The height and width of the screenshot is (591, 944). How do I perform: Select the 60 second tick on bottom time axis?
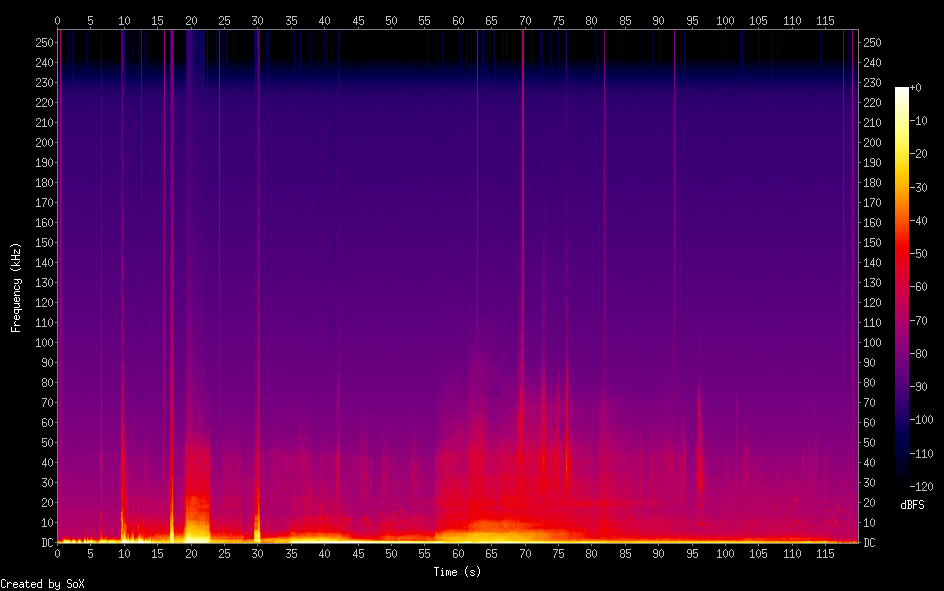pyautogui.click(x=458, y=553)
